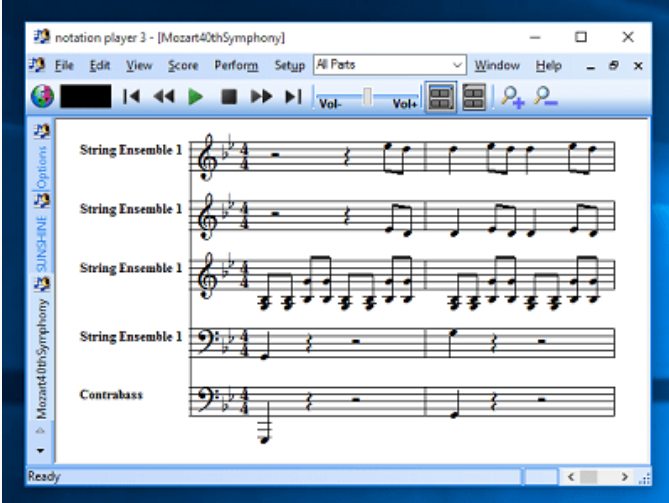Image resolution: width=669 pixels, height=503 pixels.
Task: Click the up arrow below side tabs
Action: pyautogui.click(x=40, y=431)
